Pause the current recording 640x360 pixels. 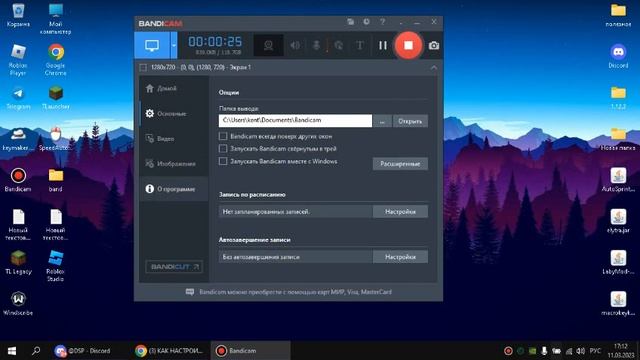coord(382,45)
